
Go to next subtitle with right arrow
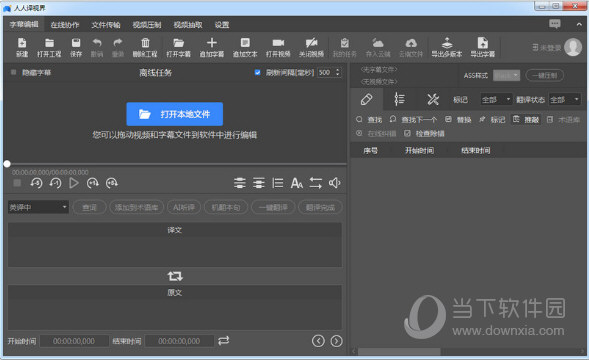pyautogui.click(x=336, y=341)
